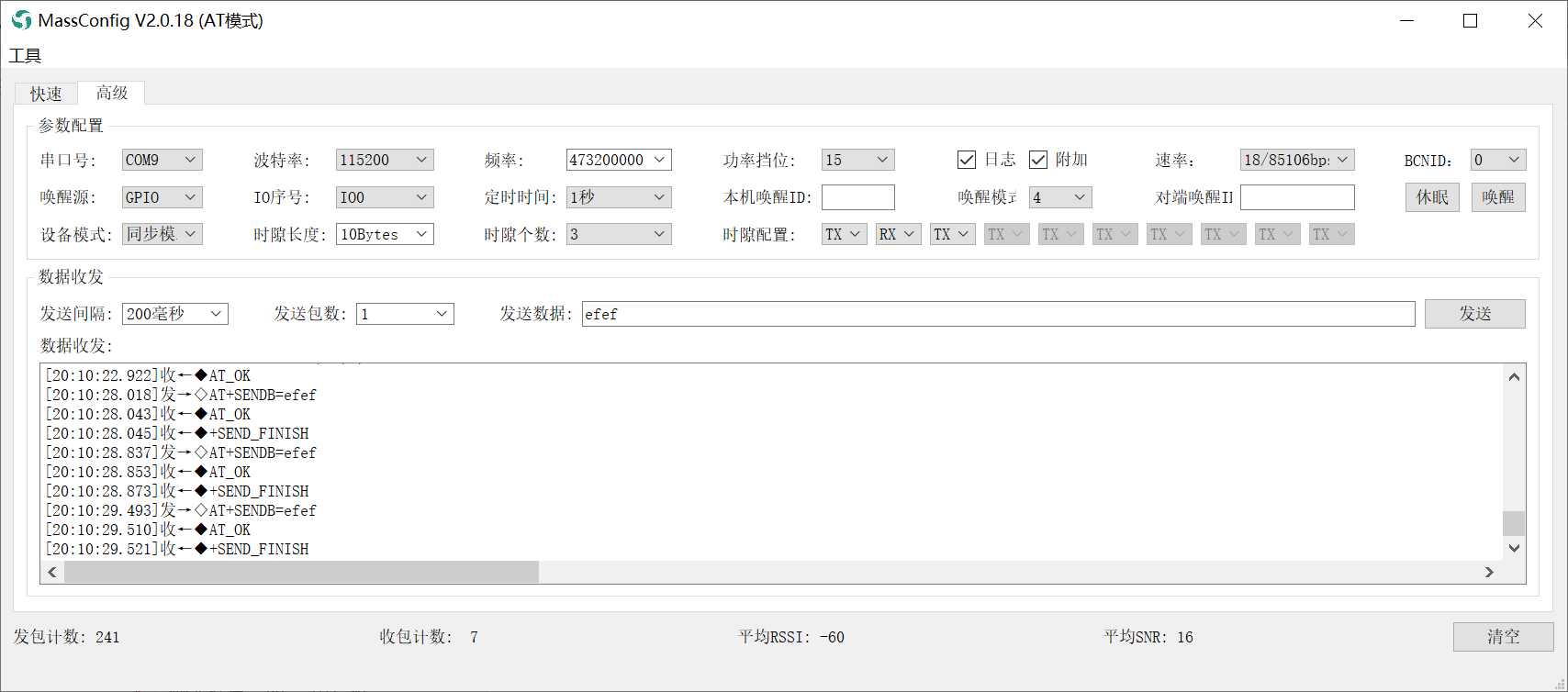The image size is (1568, 692).
Task: Click the log's horizontal scrollbar thumb
Action: [x=301, y=572]
